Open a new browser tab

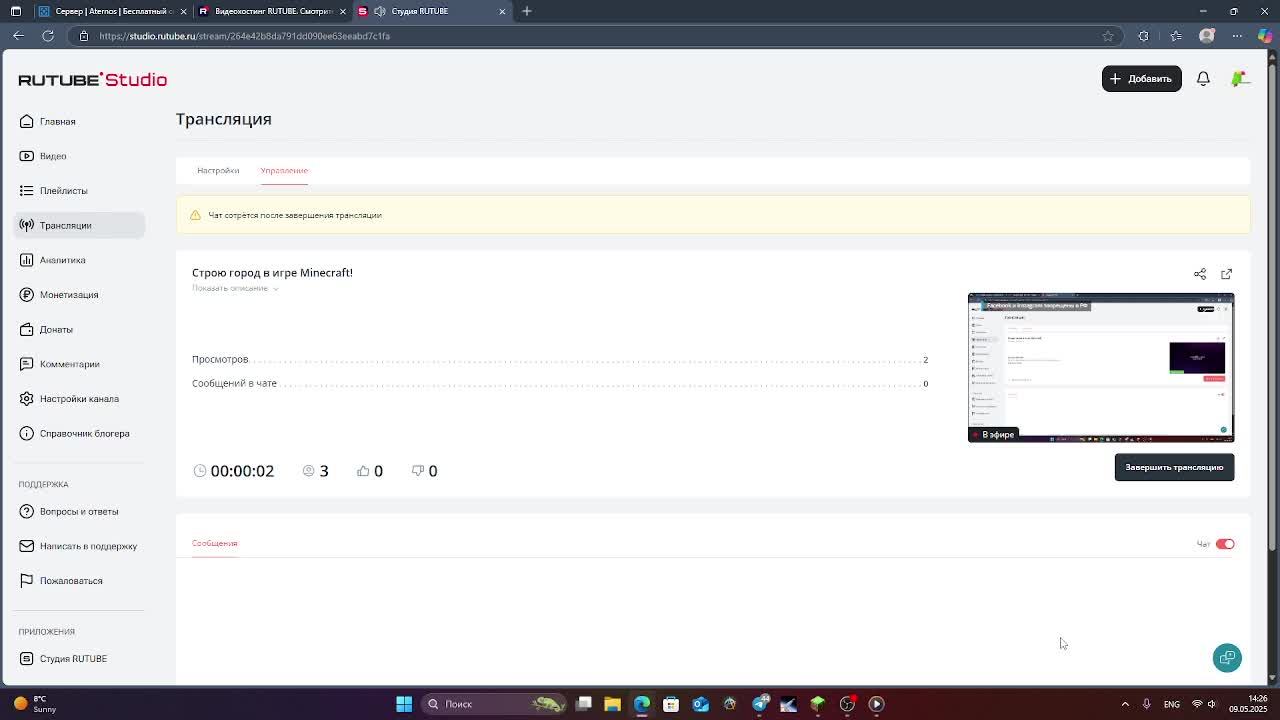click(x=527, y=11)
